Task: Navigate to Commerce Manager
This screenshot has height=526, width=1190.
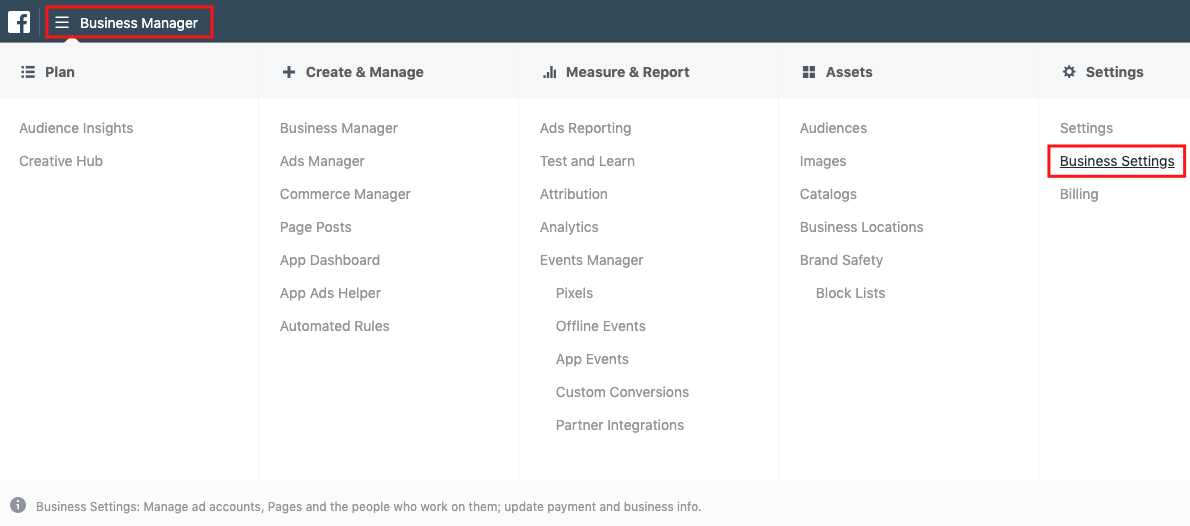Action: pos(345,194)
